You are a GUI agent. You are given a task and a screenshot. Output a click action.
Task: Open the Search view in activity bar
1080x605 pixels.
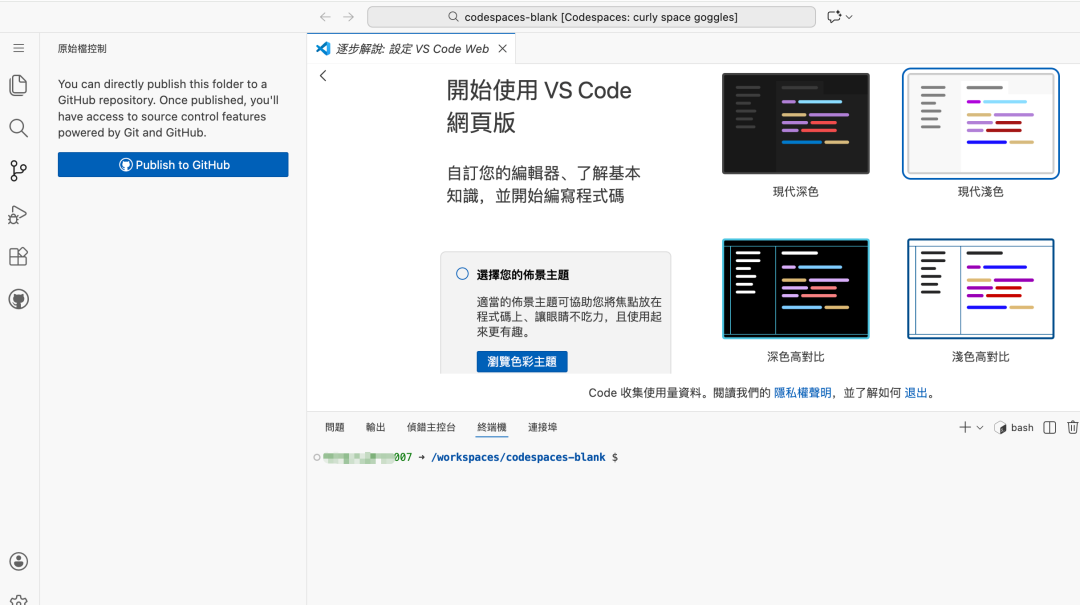click(19, 128)
